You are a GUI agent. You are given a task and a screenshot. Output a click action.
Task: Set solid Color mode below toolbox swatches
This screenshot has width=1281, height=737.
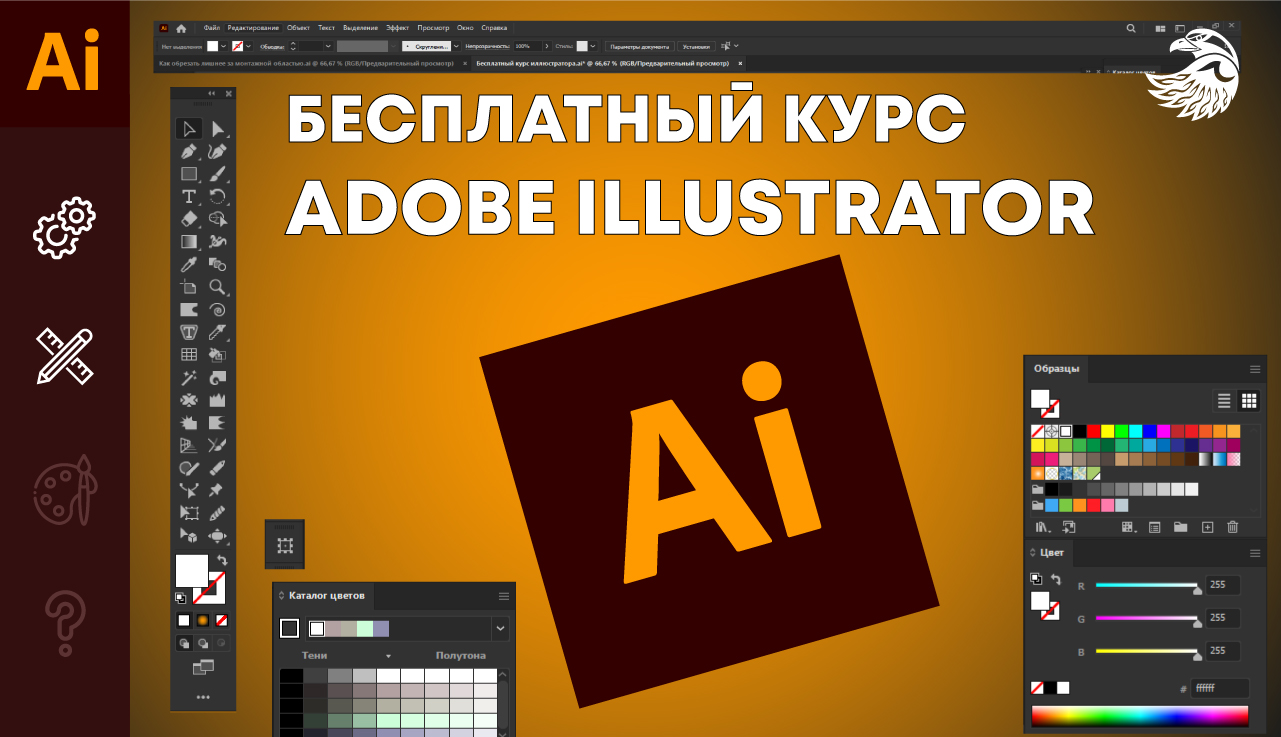click(x=184, y=620)
